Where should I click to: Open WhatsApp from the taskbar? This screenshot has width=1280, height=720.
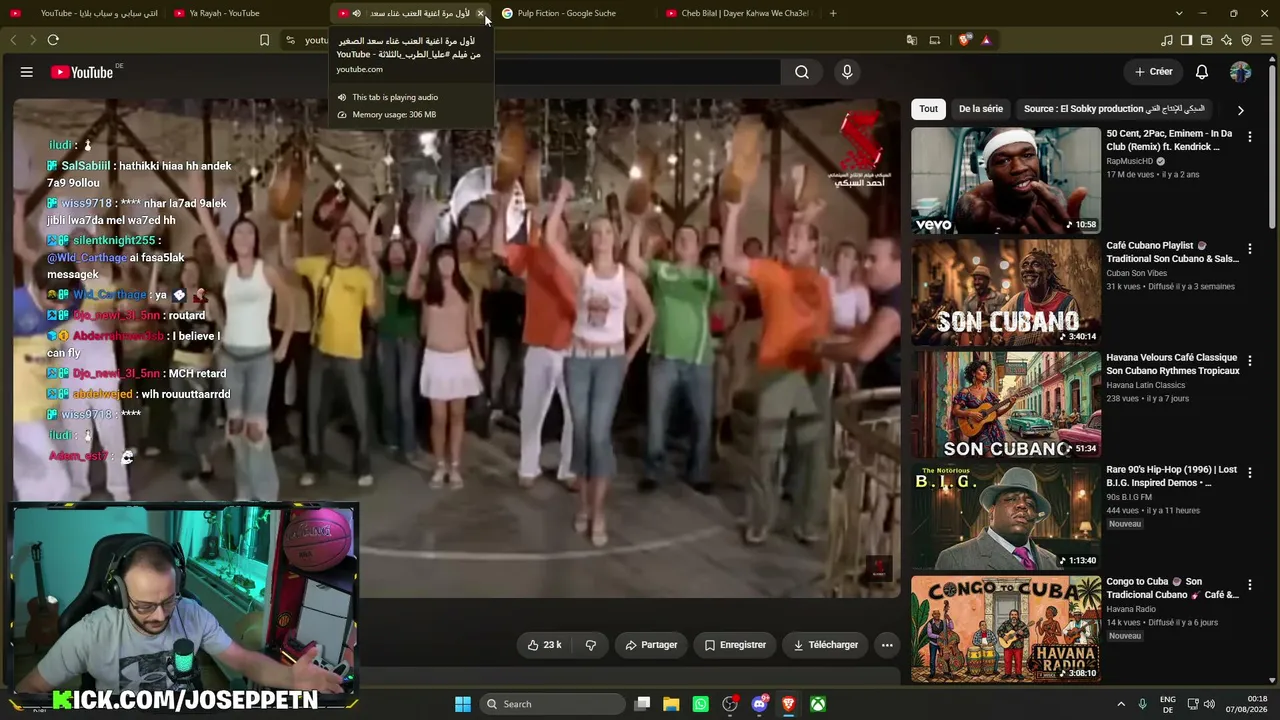click(701, 704)
